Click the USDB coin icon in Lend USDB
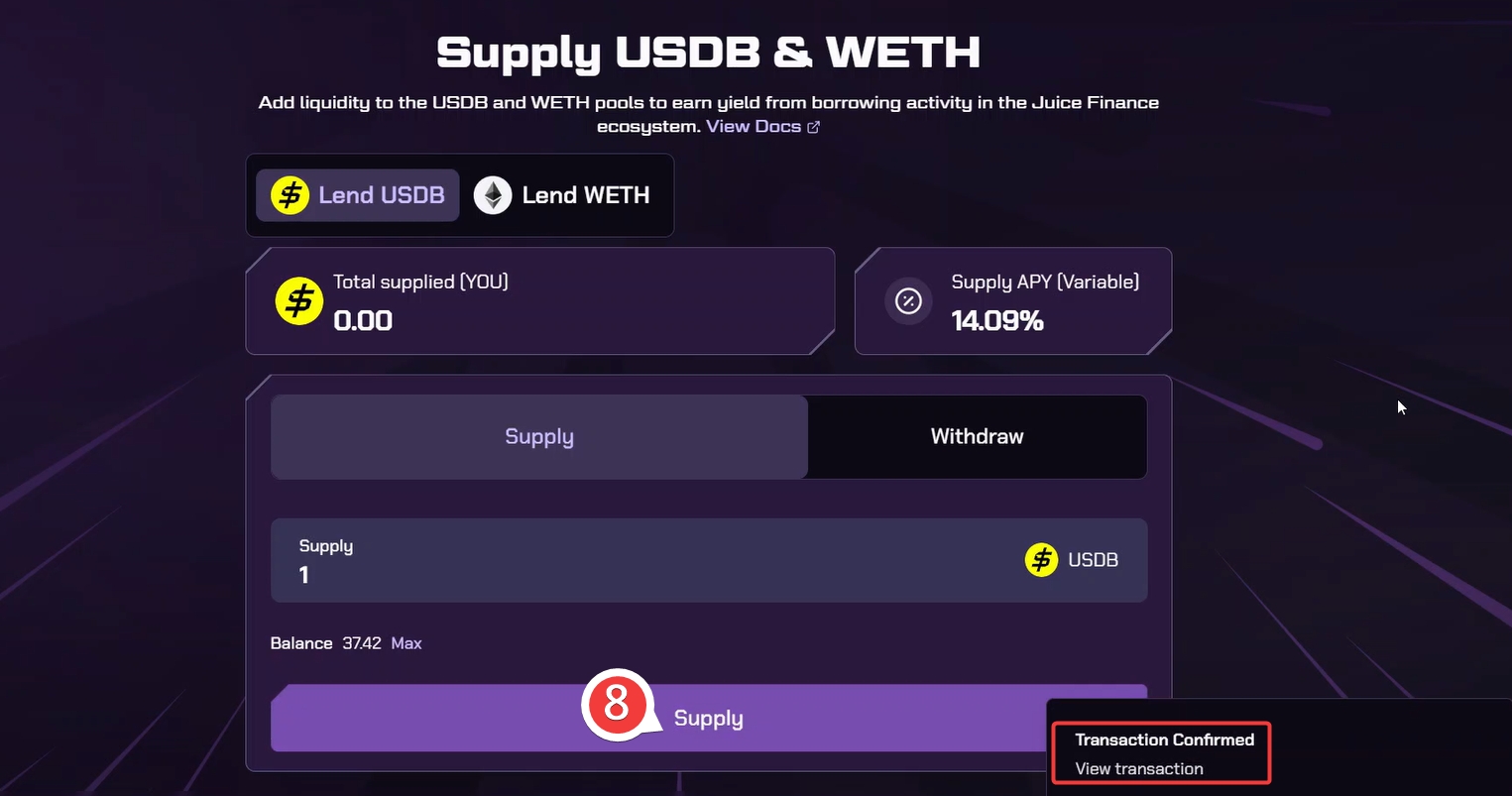 click(290, 195)
